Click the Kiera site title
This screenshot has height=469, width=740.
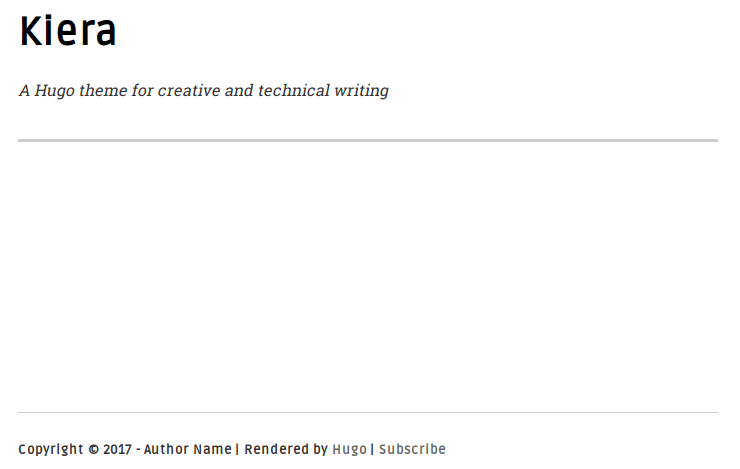pos(68,32)
